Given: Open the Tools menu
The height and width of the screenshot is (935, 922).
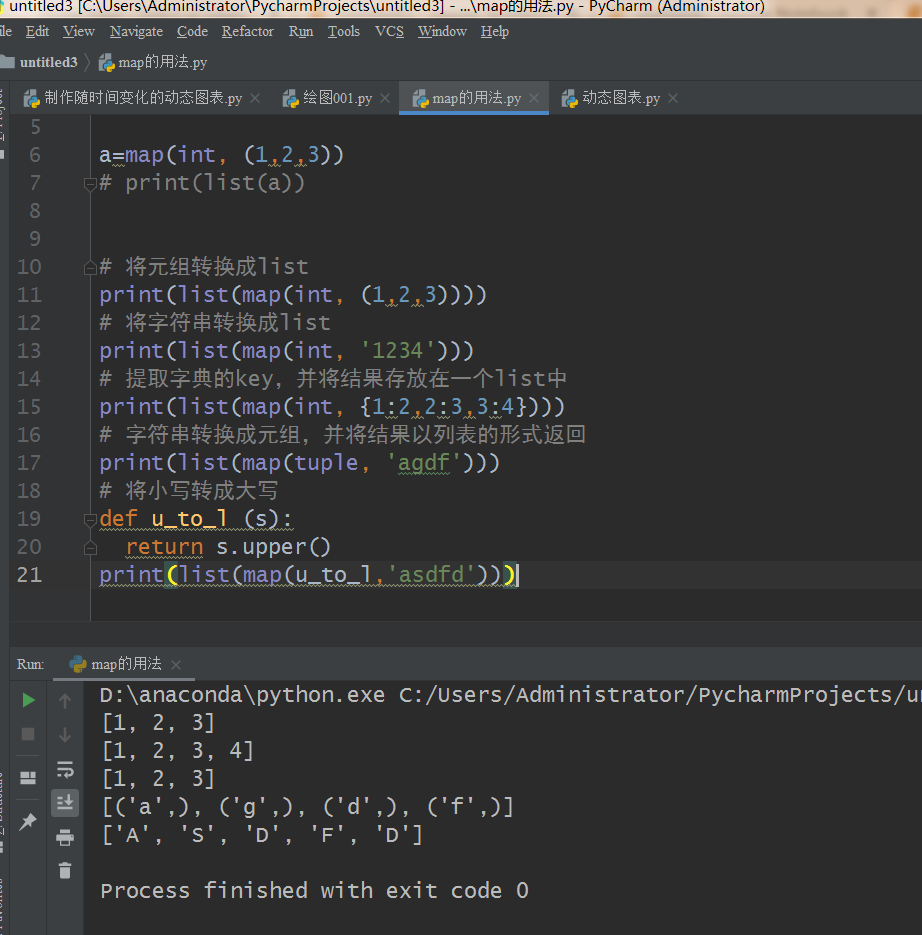Looking at the screenshot, I should tap(344, 31).
